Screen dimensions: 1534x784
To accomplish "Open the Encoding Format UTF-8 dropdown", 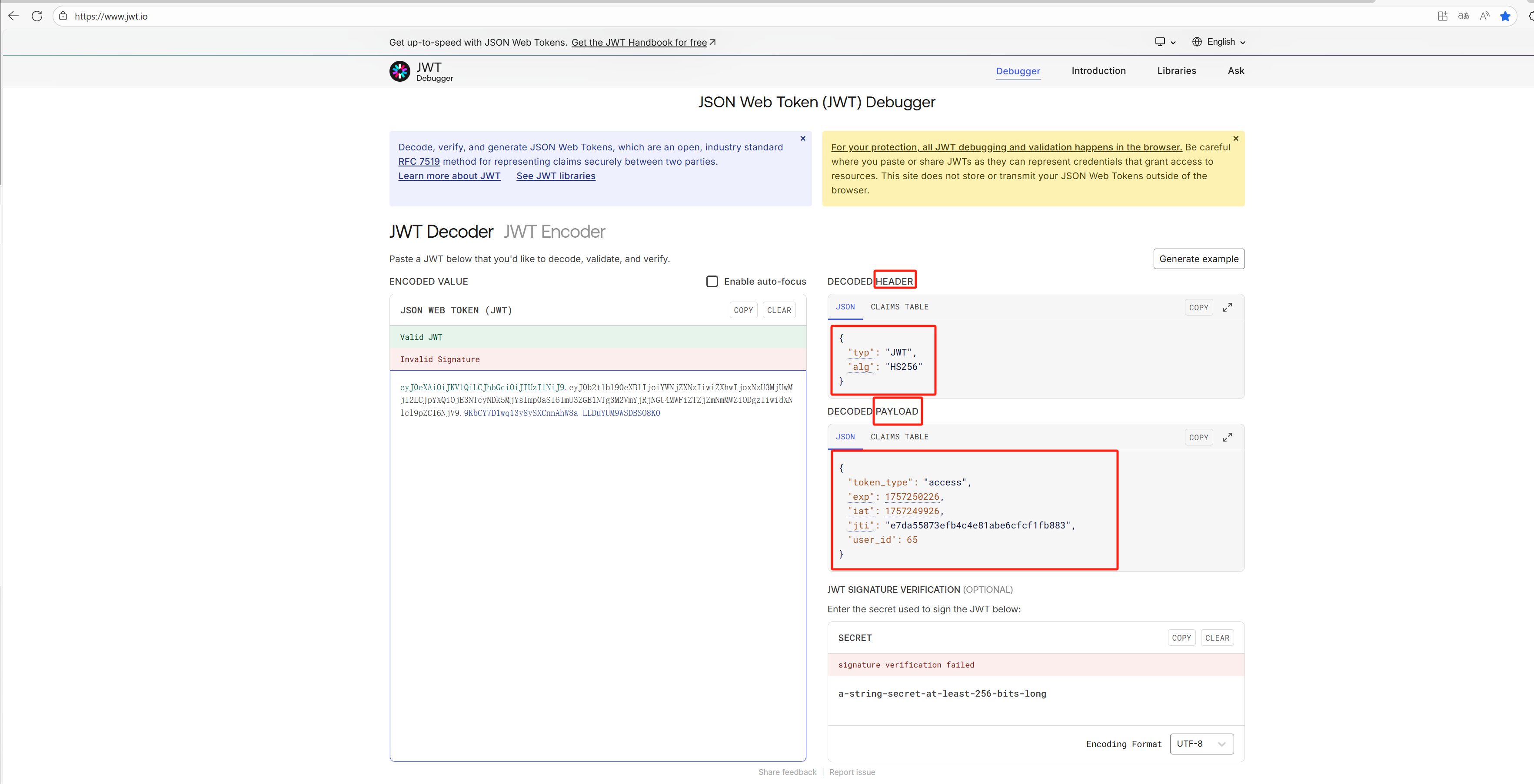I will click(x=1202, y=744).
